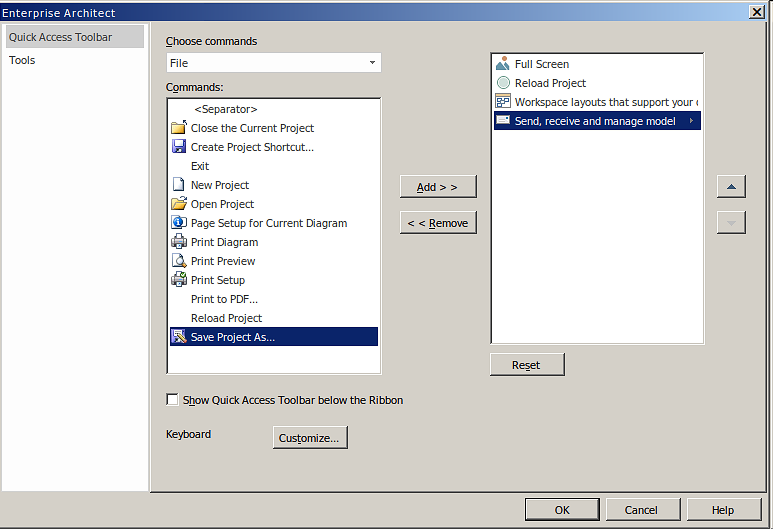Select the Tools page in left pane
Image resolution: width=773 pixels, height=529 pixels.
22,60
